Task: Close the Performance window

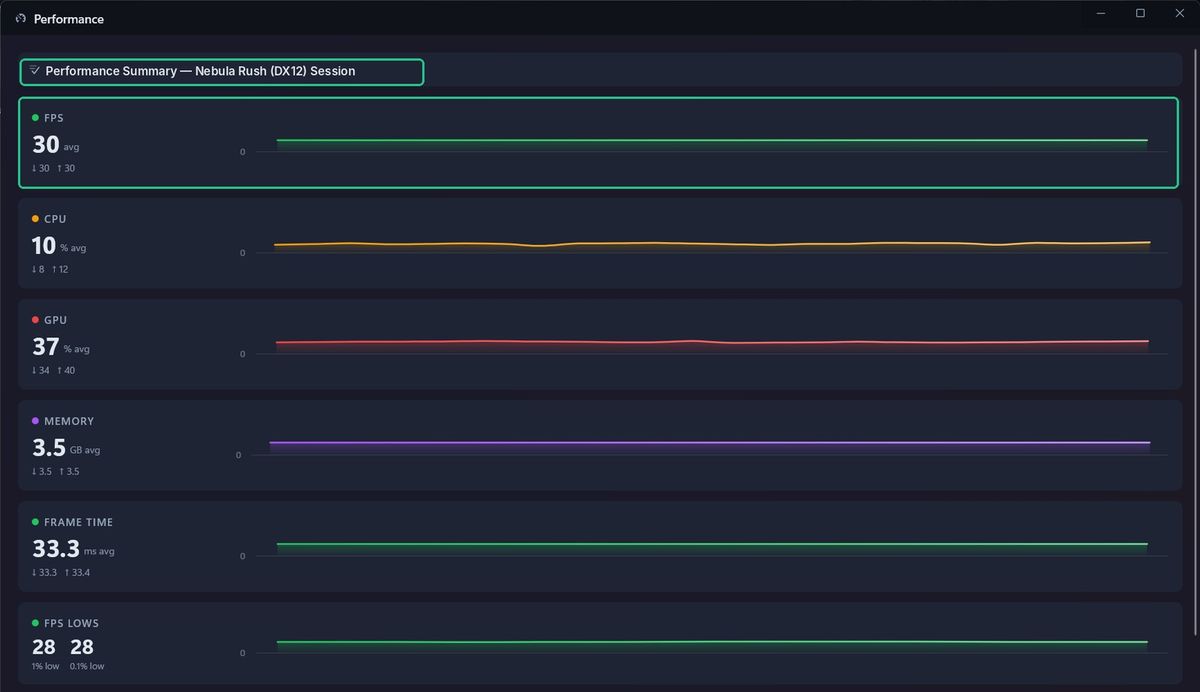Action: tap(1180, 14)
